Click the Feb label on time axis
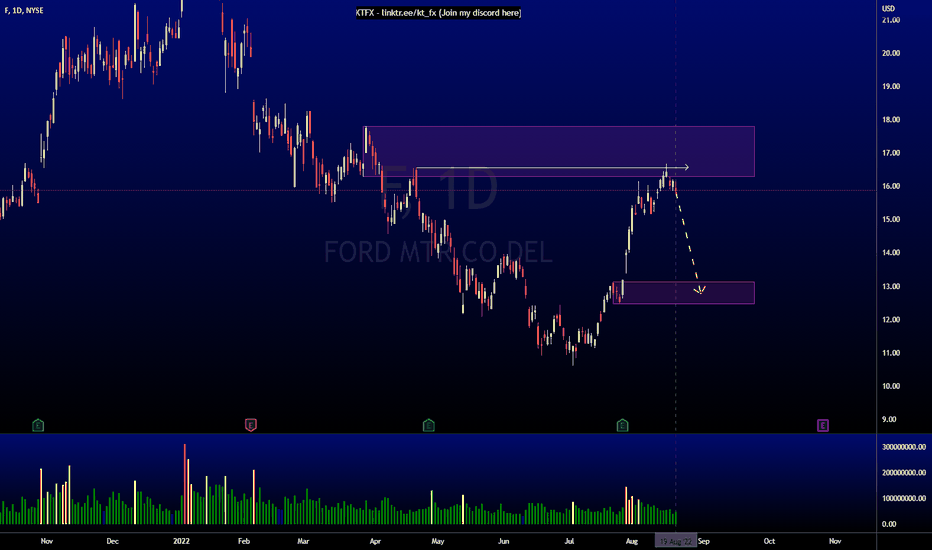Image resolution: width=932 pixels, height=550 pixels. tap(244, 541)
